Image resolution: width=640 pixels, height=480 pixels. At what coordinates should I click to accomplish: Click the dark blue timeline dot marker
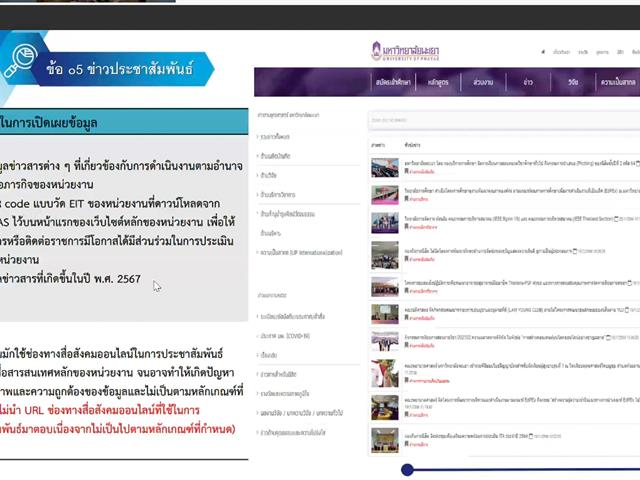407,470
